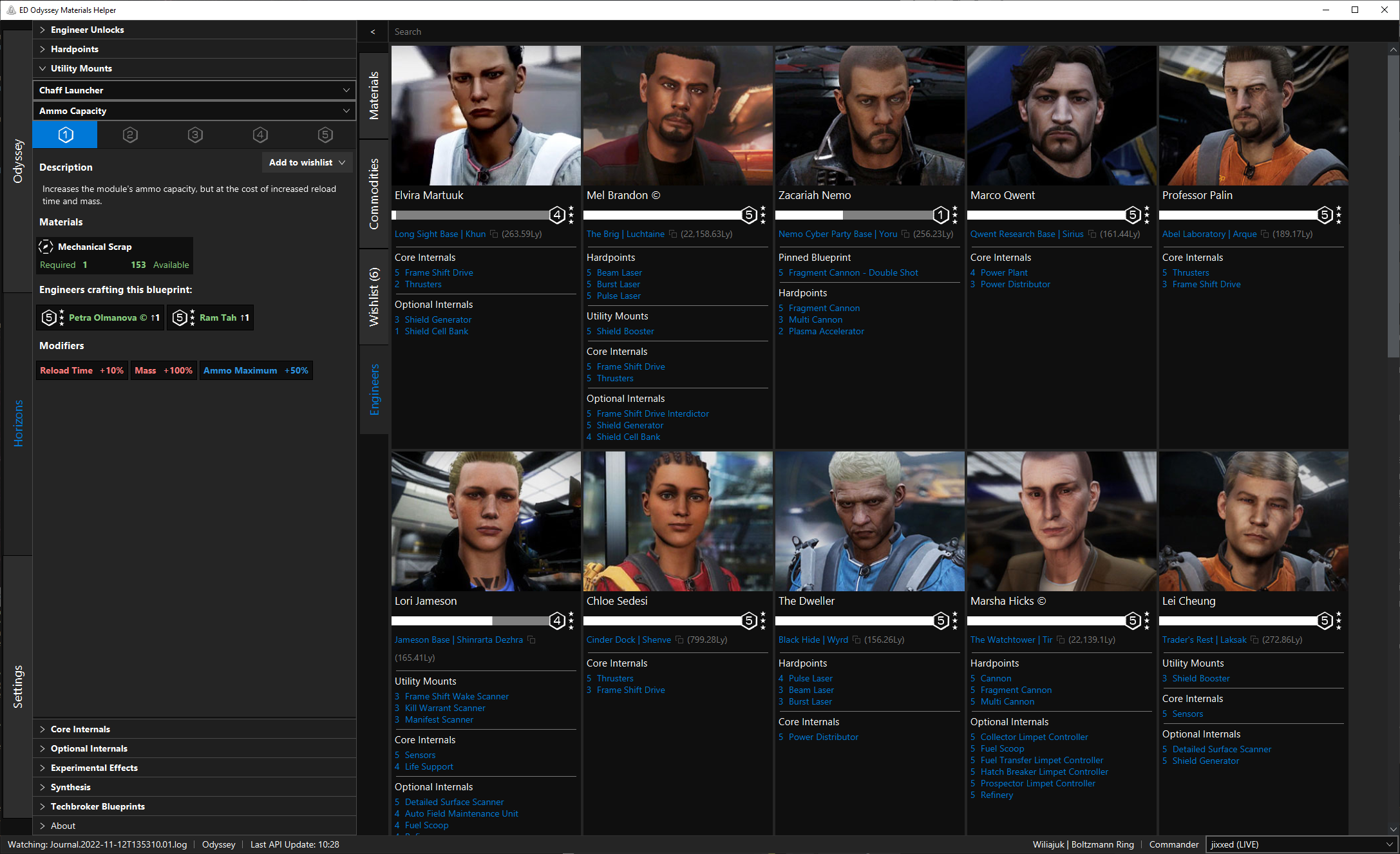The width and height of the screenshot is (1400, 854).
Task: Open Power Plant blueprint under Marco Qwent
Action: click(1004, 272)
